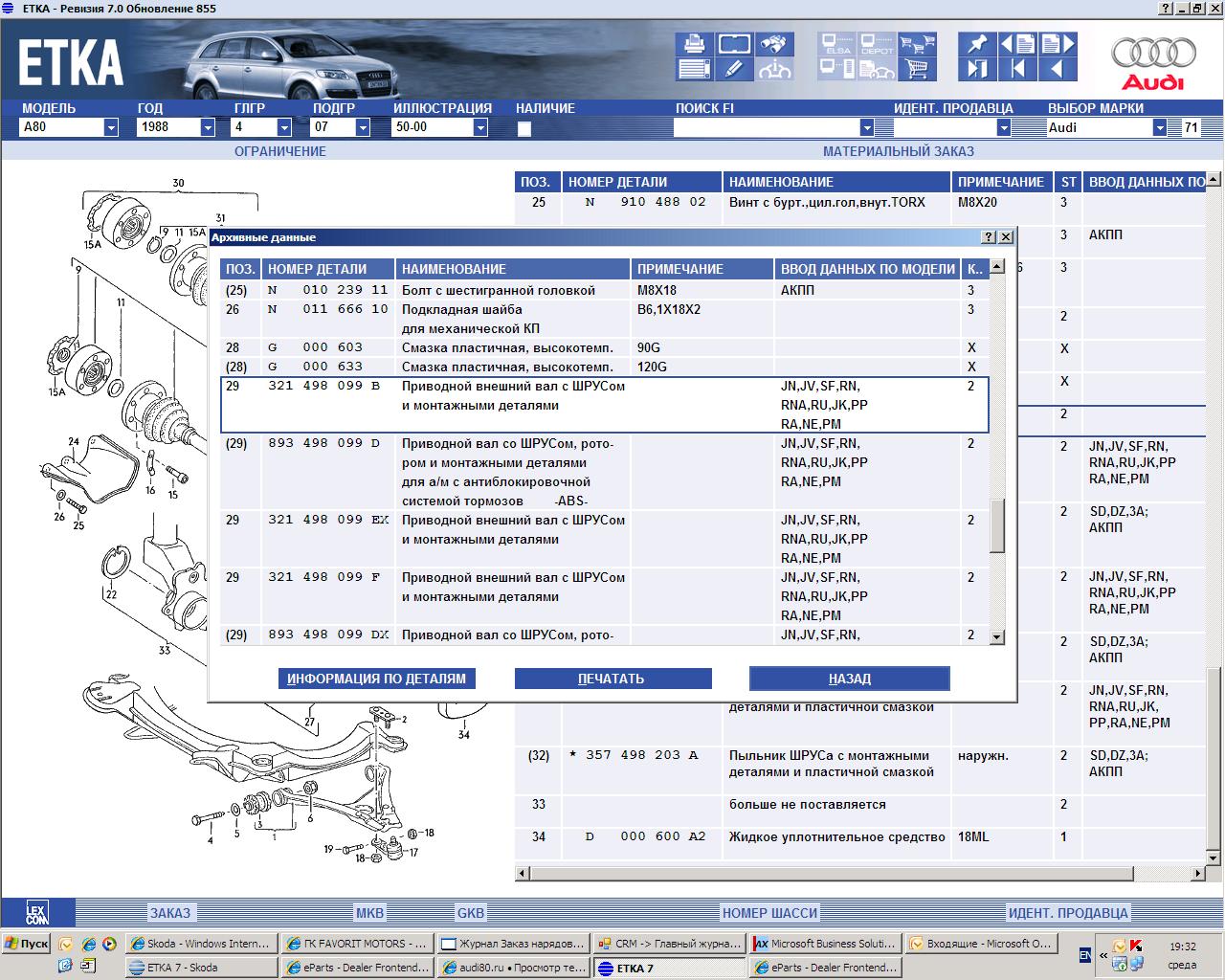Screen dimensions: 1225x980
Task: Open the DEPOT link icon
Action: (877, 44)
